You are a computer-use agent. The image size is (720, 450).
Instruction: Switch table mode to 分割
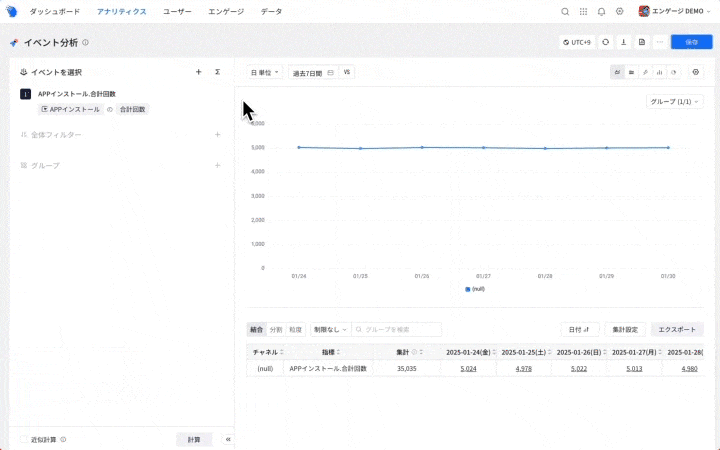pos(276,330)
